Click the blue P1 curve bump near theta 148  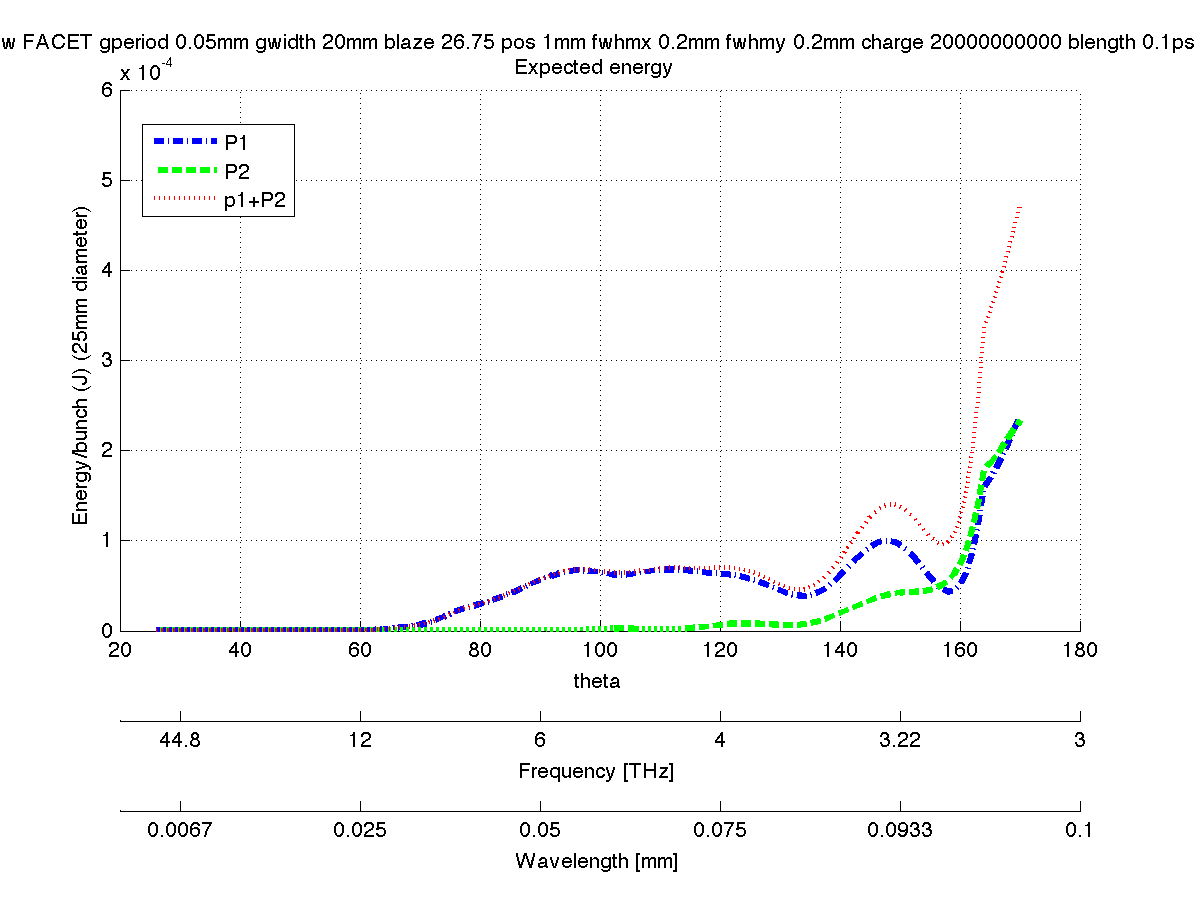[886, 541]
